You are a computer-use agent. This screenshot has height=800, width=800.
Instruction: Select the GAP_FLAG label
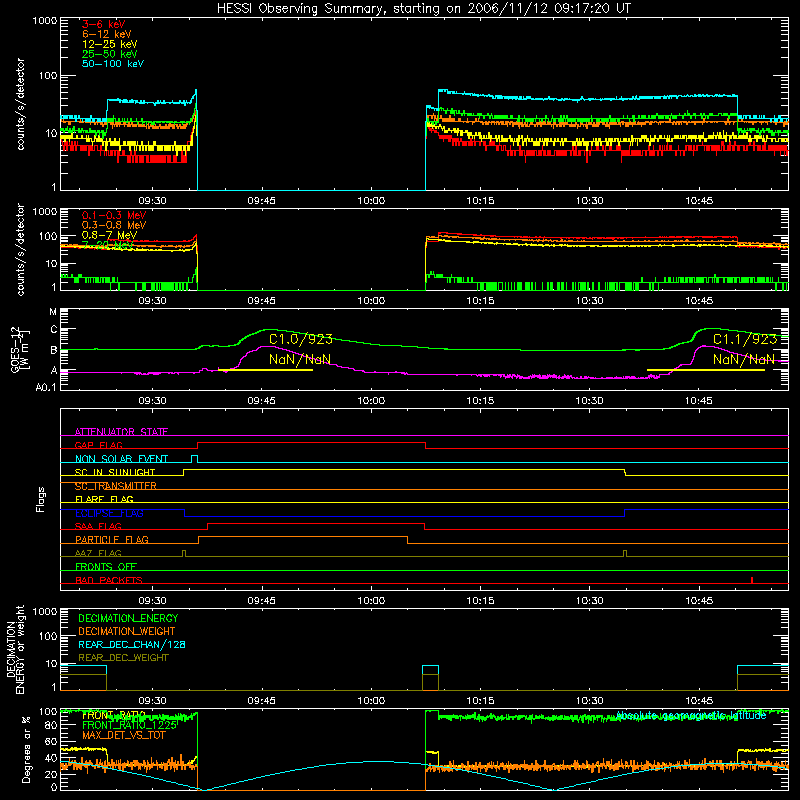[98, 445]
